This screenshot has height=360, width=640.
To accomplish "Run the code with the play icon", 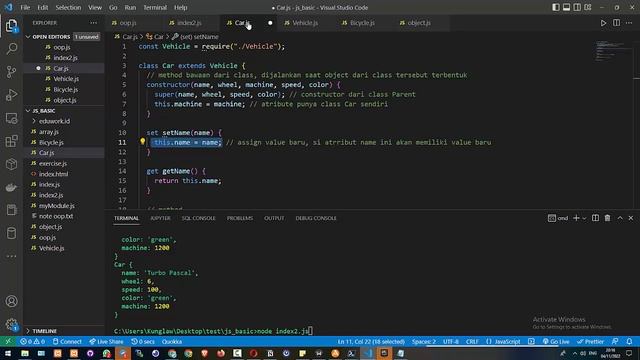I will coord(603,23).
